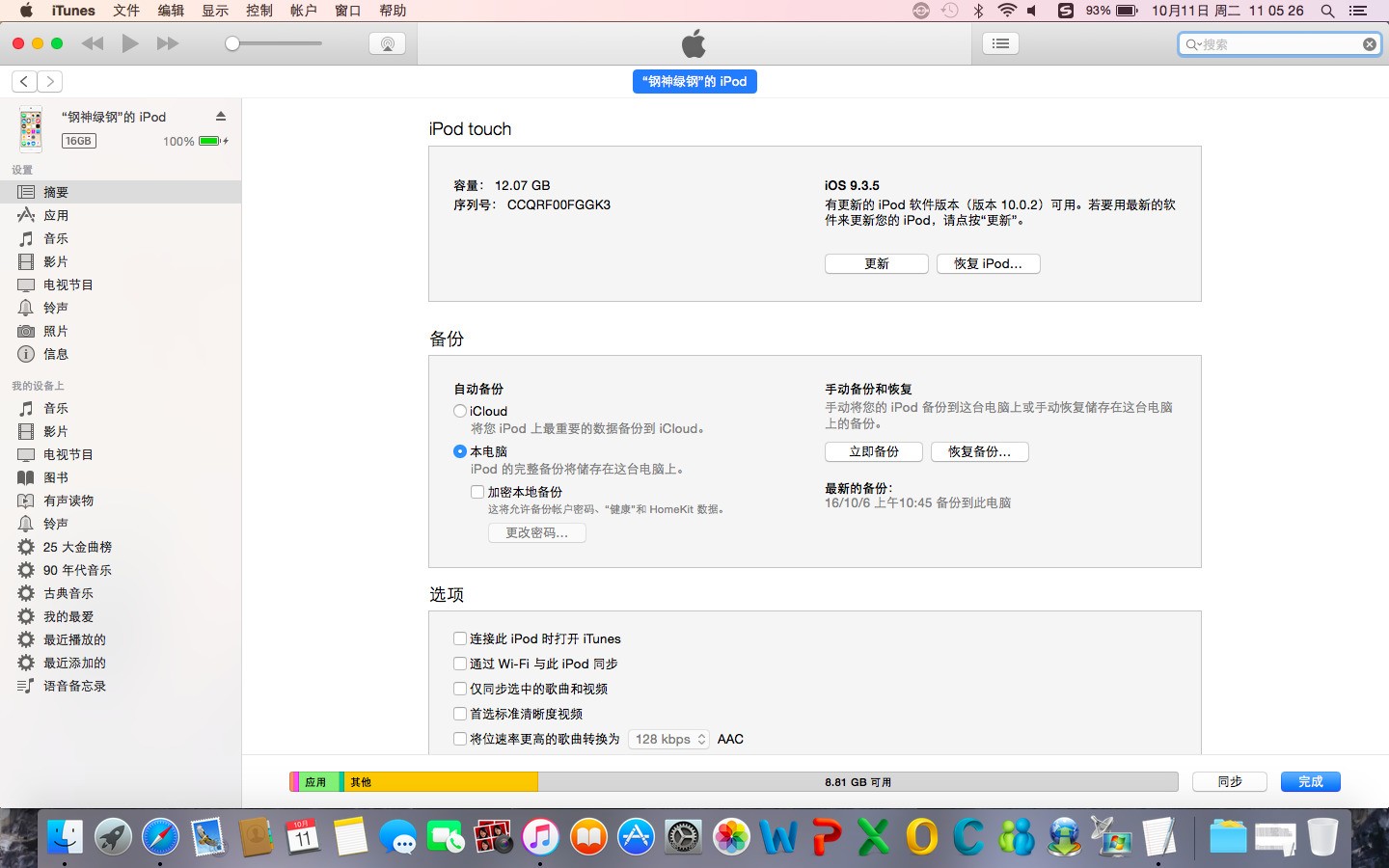
Task: Enable 连接此 iPod 时打开 iTunes
Action: 460,638
